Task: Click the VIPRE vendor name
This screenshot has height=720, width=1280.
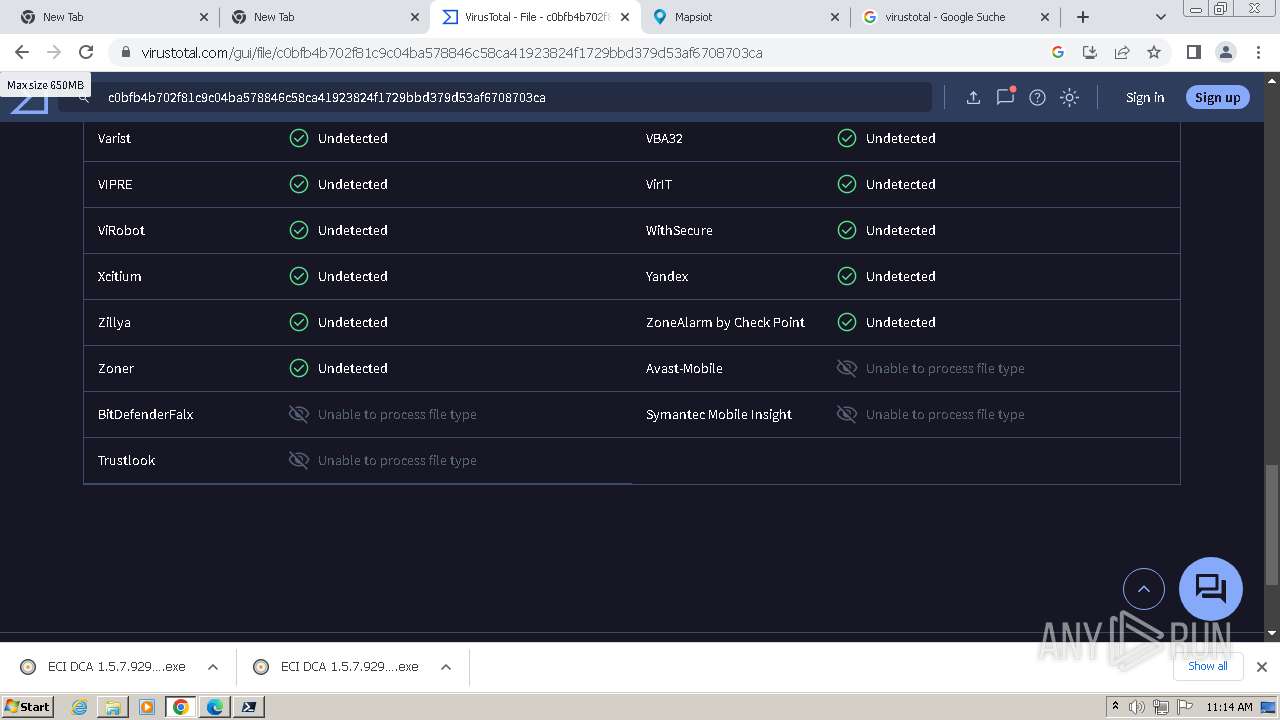Action: tap(115, 184)
